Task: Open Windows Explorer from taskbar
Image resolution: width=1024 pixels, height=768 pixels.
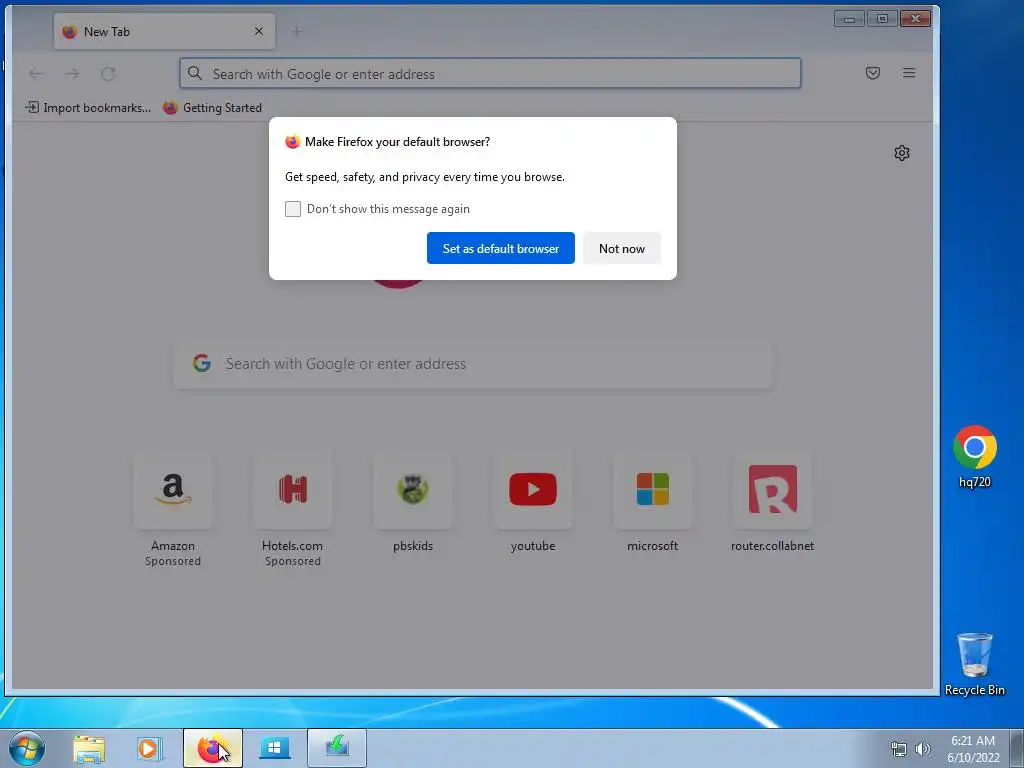Action: tap(89, 748)
